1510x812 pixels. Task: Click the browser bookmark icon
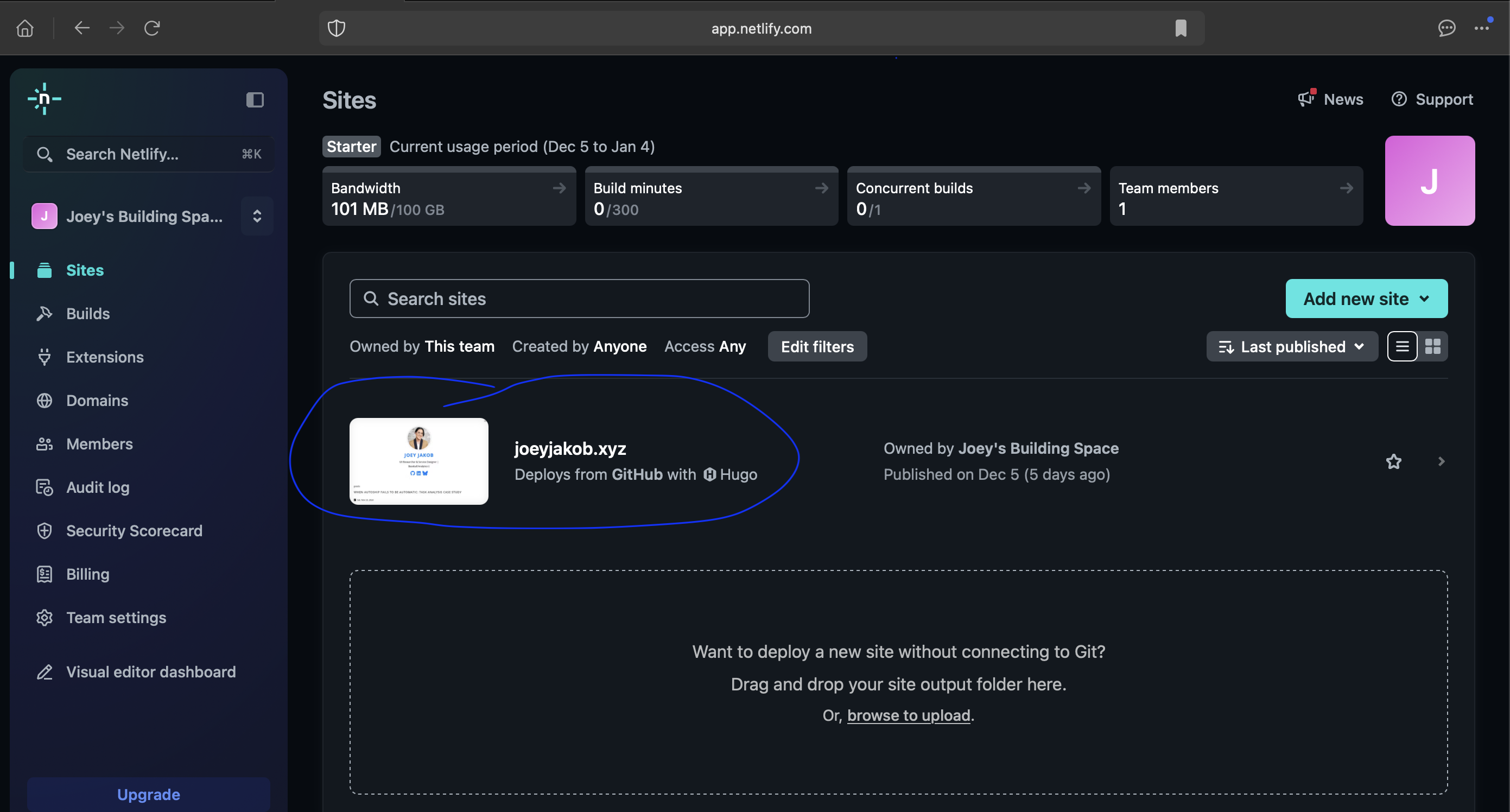pyautogui.click(x=1181, y=28)
